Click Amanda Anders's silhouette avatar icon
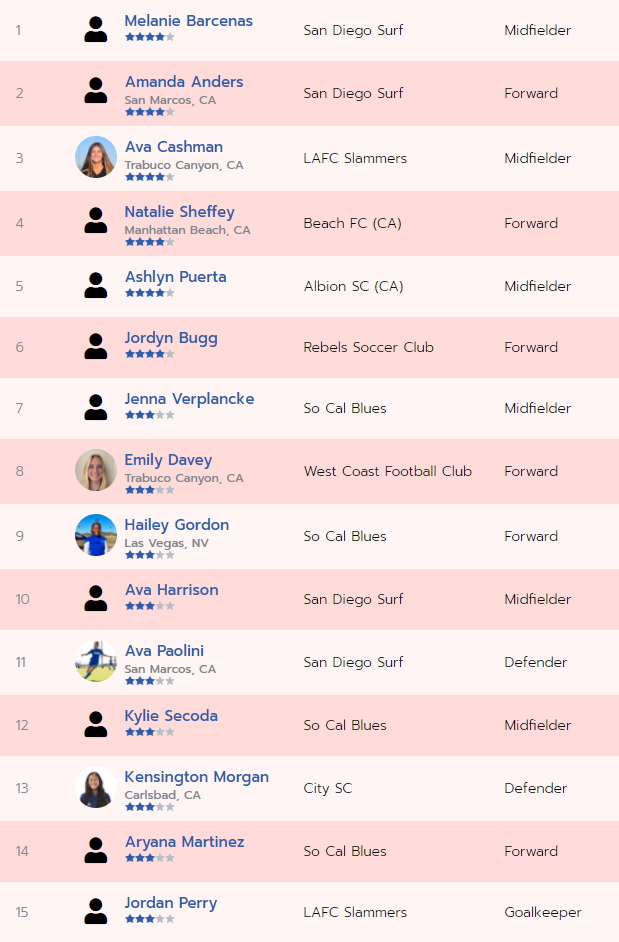Image resolution: width=619 pixels, height=942 pixels. click(96, 92)
